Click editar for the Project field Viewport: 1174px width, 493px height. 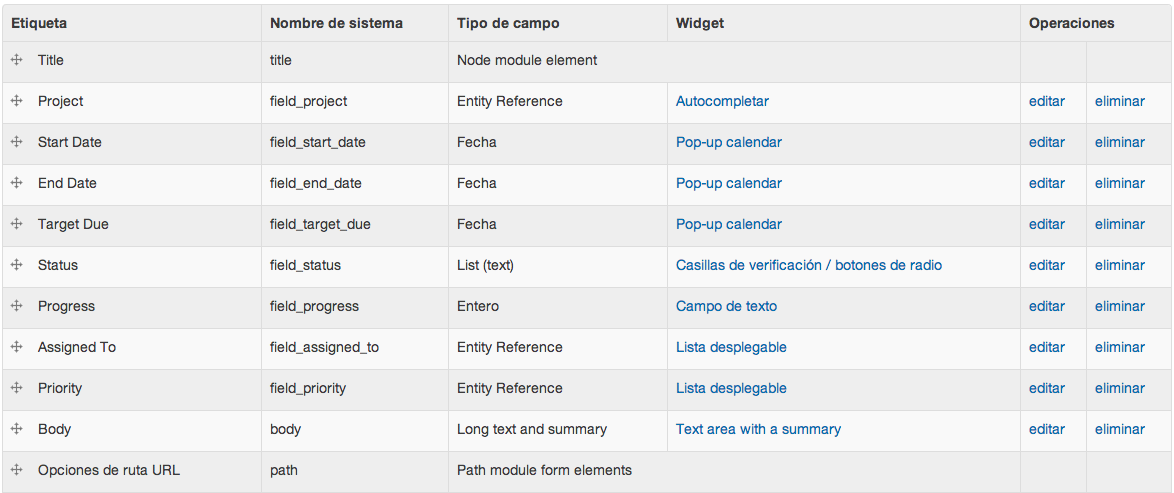tap(1047, 101)
